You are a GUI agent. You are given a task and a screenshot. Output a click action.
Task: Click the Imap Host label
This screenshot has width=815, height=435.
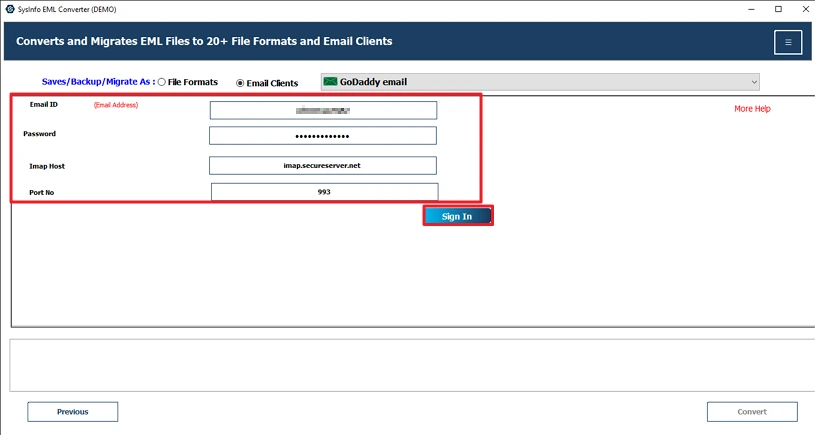tap(47, 166)
